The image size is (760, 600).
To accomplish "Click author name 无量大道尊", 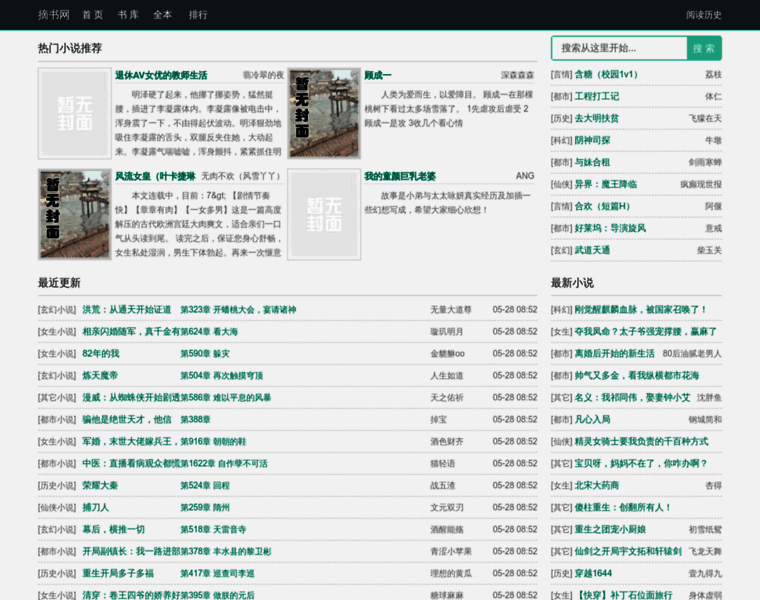I will [x=451, y=310].
